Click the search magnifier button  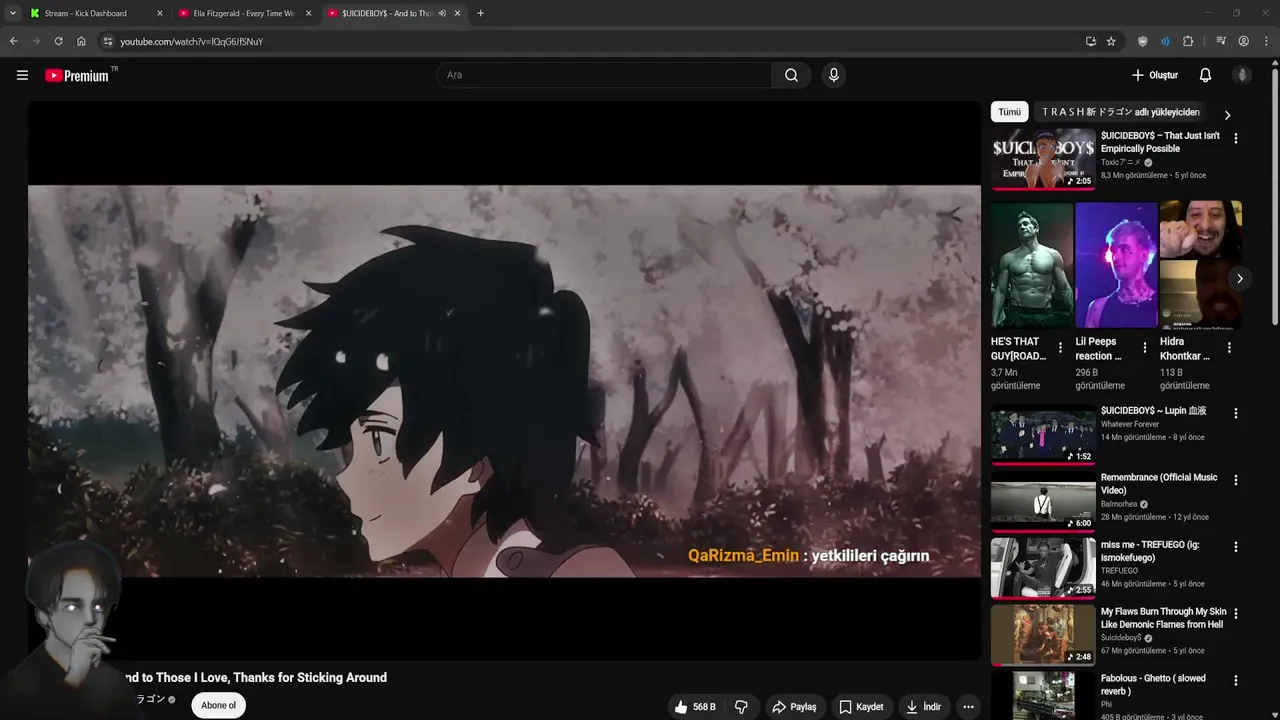pyautogui.click(x=791, y=75)
